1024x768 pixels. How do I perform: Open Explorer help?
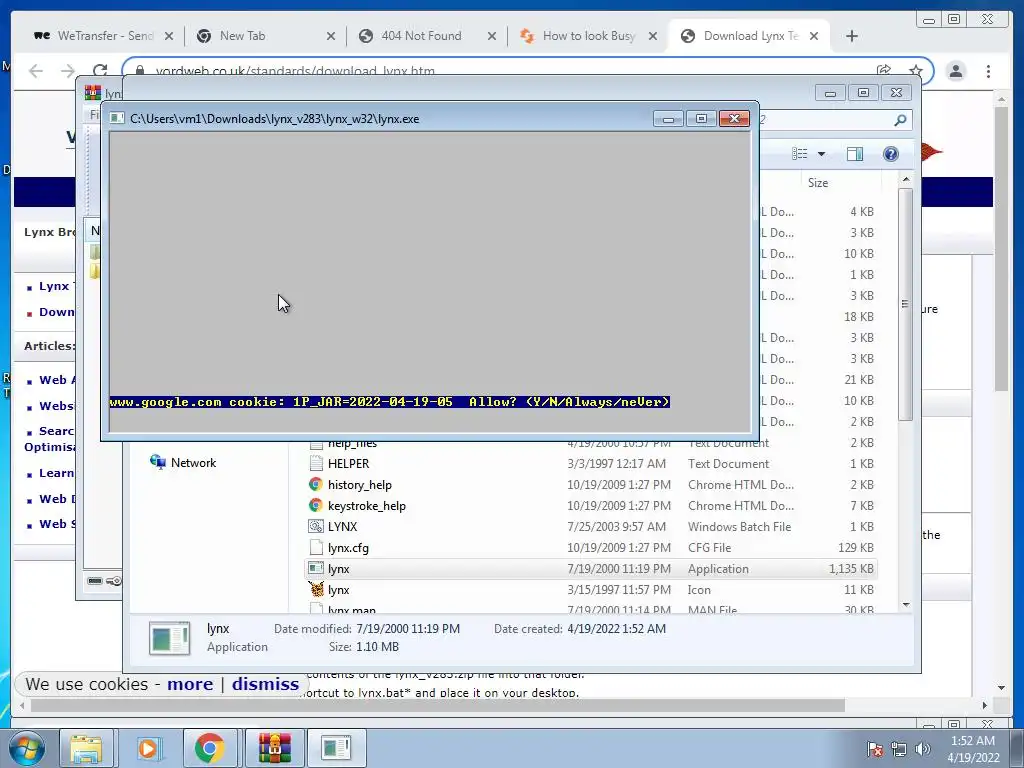coord(891,154)
